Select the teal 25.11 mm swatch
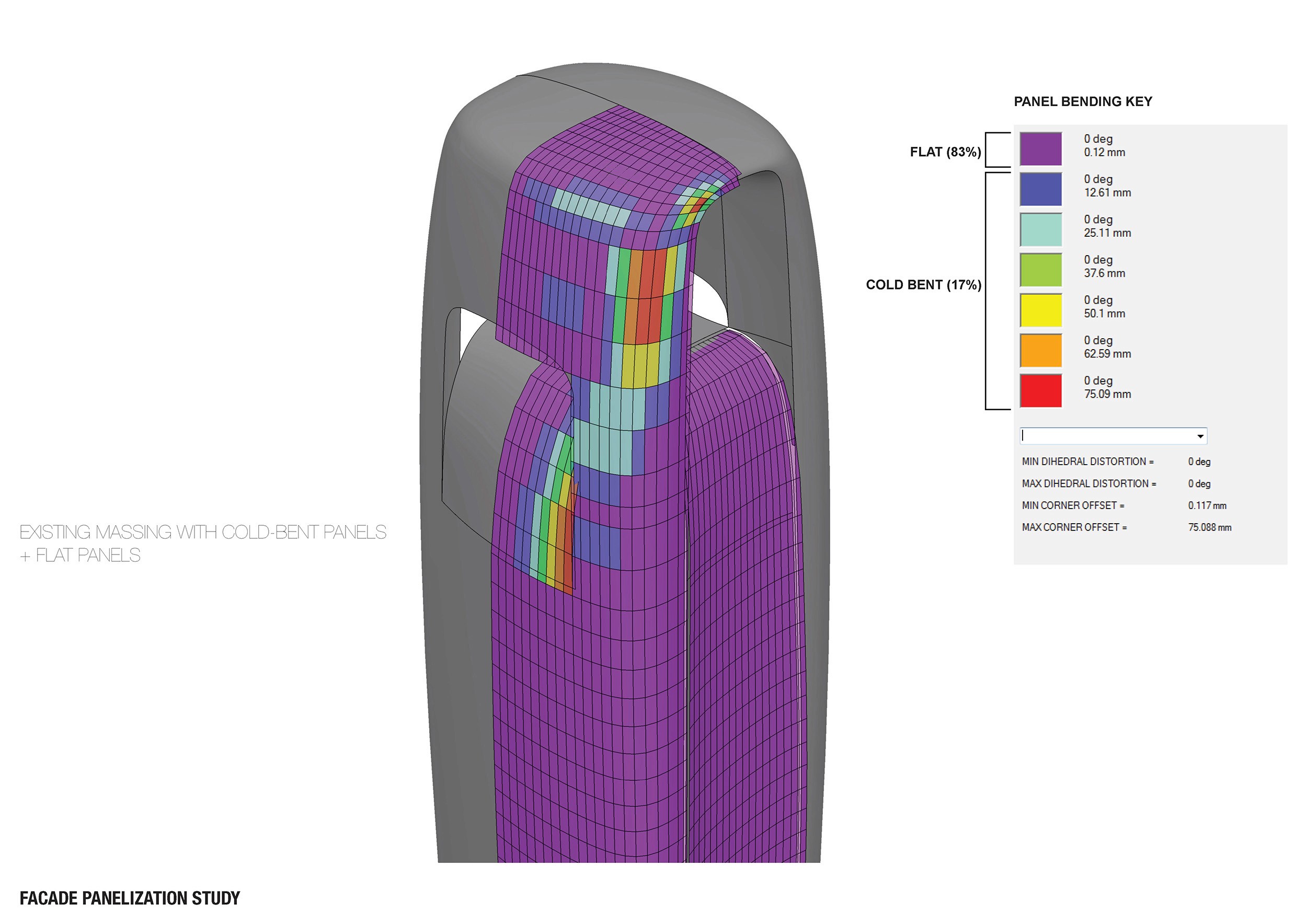Screen dimensions: 1307x924 pyautogui.click(x=1040, y=230)
